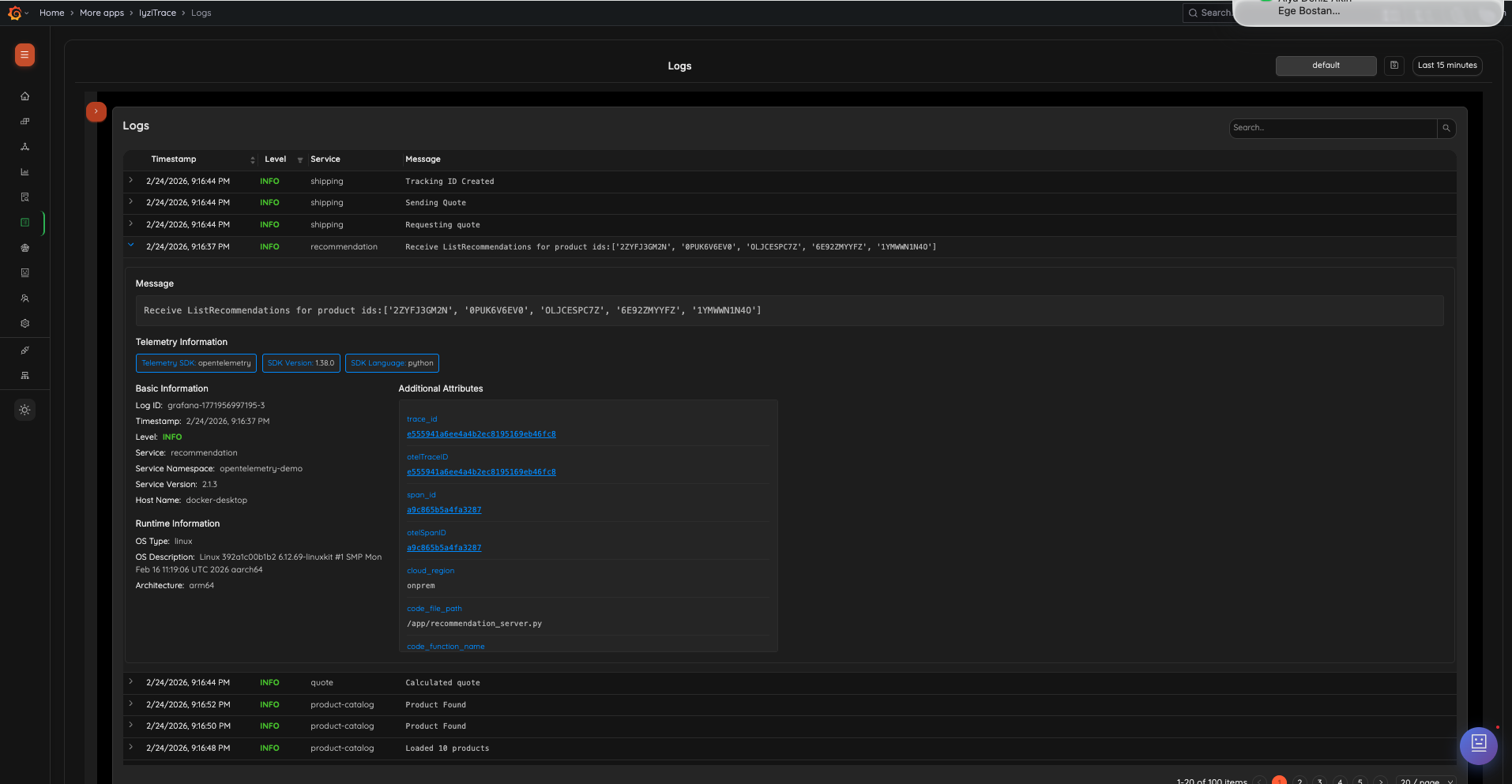Open the service topology graph icon

(24, 147)
